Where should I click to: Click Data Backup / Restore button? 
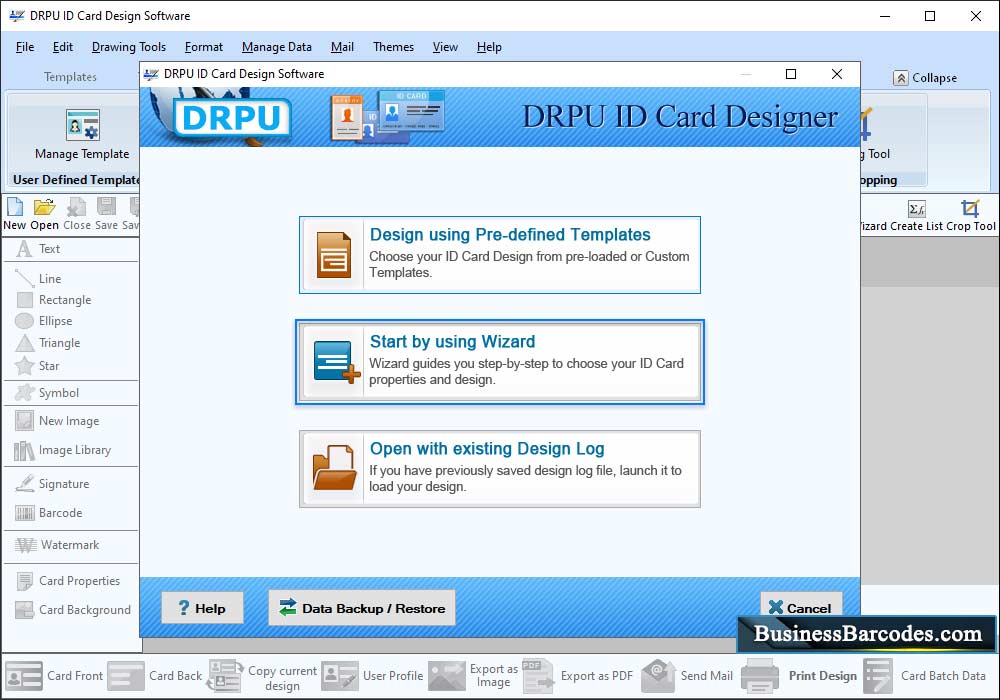[362, 608]
